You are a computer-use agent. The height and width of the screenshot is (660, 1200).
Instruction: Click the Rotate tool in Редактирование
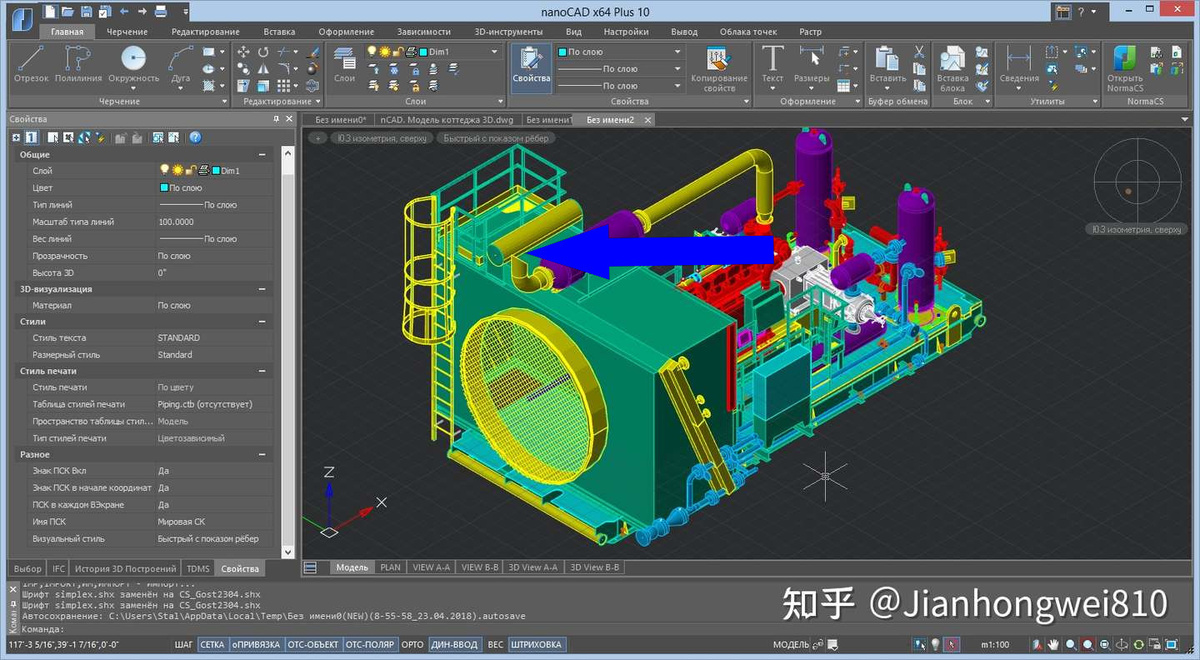click(x=264, y=52)
